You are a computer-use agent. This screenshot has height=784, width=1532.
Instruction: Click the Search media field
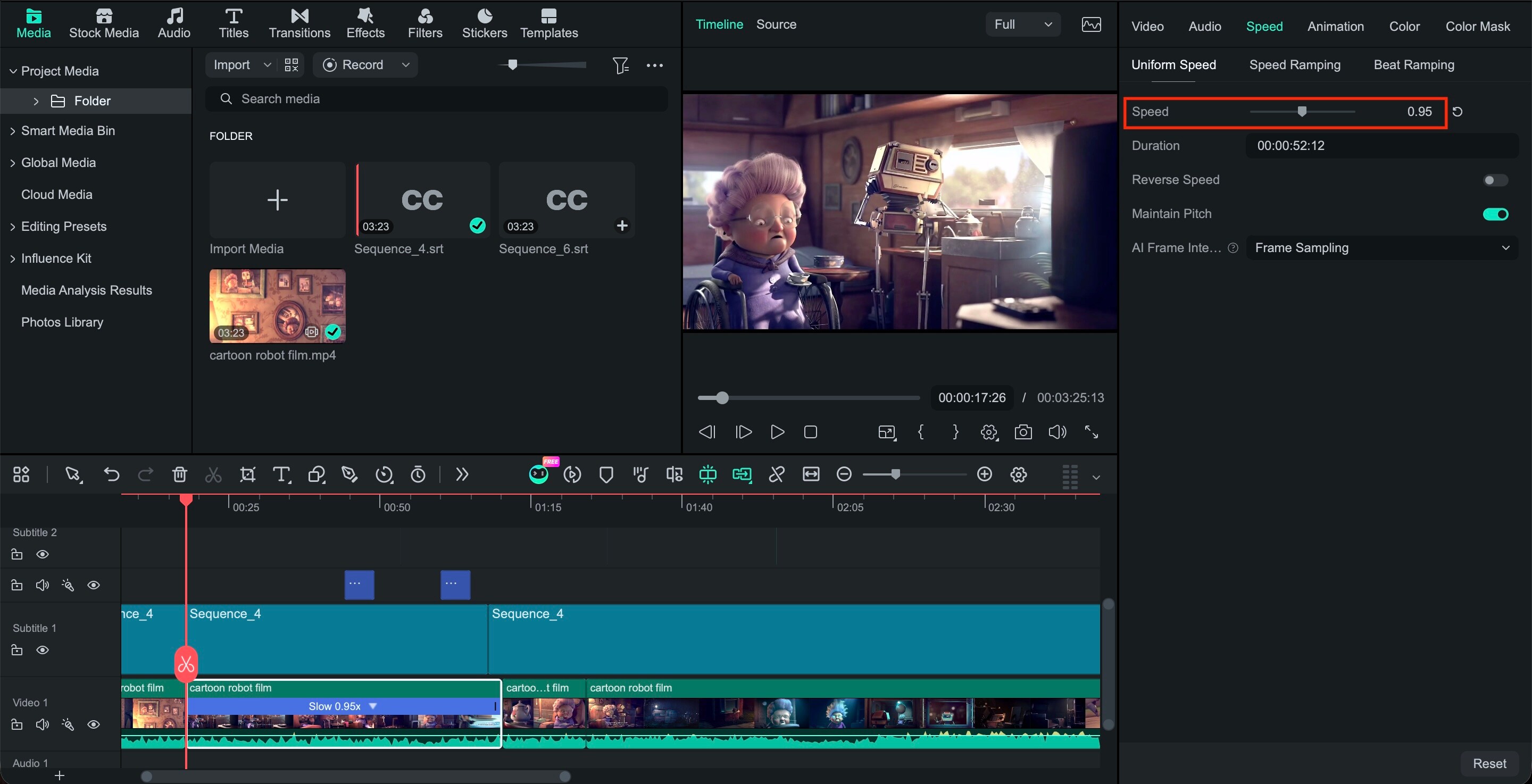coord(437,99)
